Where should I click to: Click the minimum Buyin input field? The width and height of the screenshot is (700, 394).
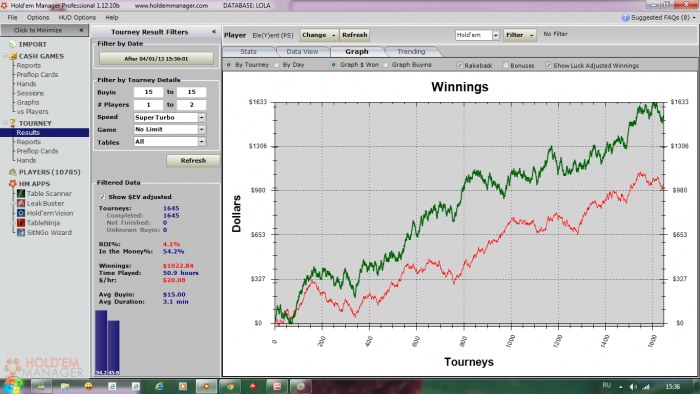pyautogui.click(x=149, y=92)
